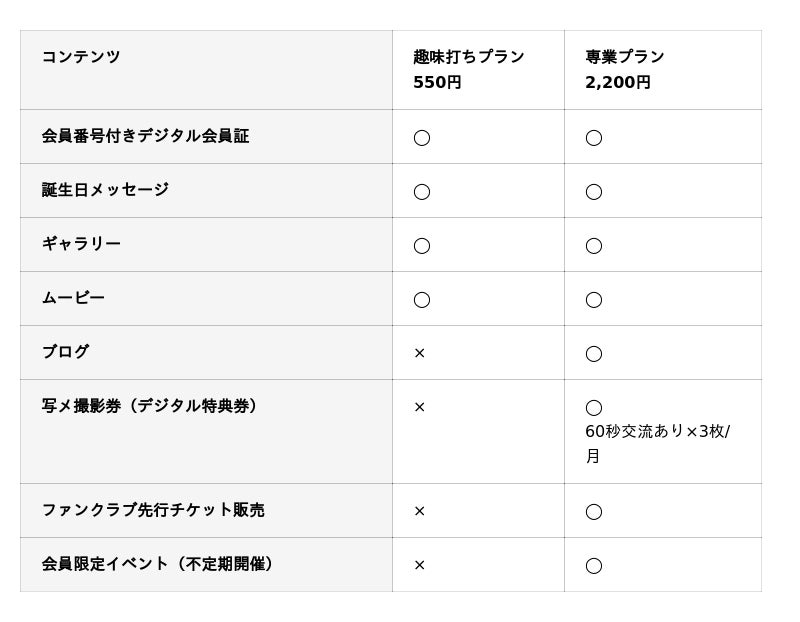
Task: Click circle for ファンクラブ先行チケット in 専業プラン column
Action: point(594,511)
